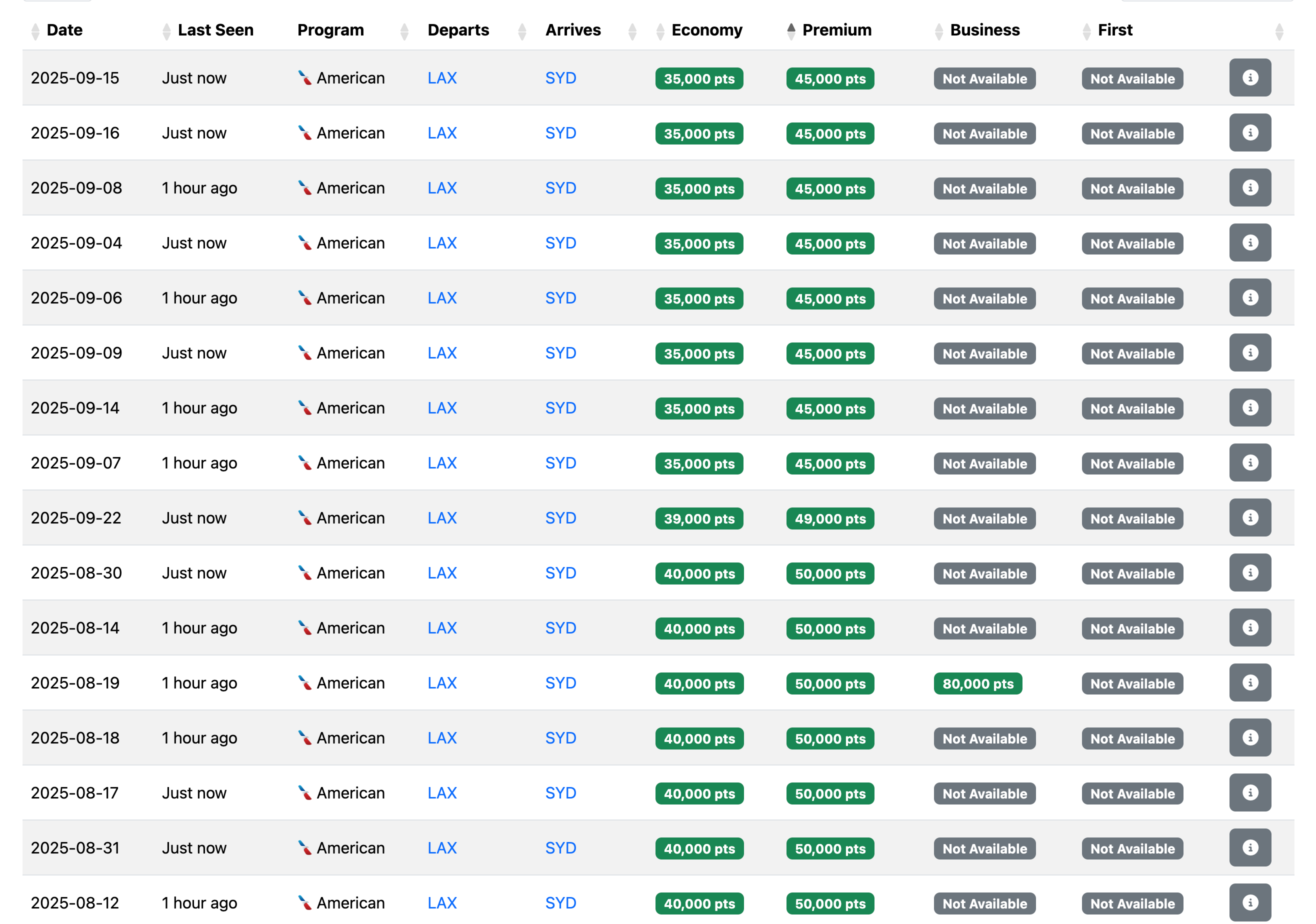Sort table by Business column
Image resolution: width=1316 pixels, height=924 pixels.
pos(984,30)
